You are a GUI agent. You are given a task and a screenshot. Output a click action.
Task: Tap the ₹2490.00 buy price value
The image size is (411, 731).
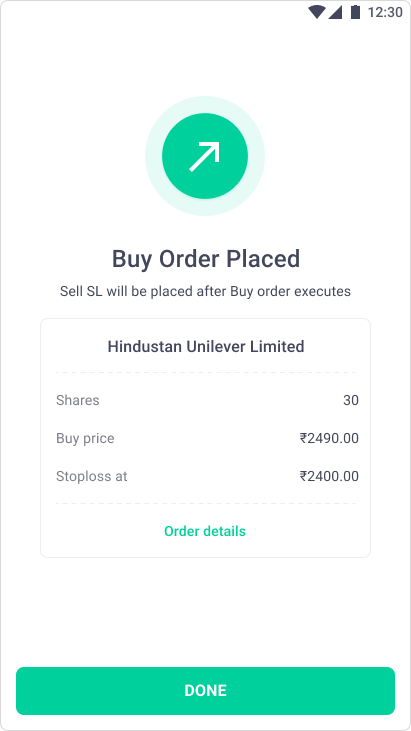(329, 439)
